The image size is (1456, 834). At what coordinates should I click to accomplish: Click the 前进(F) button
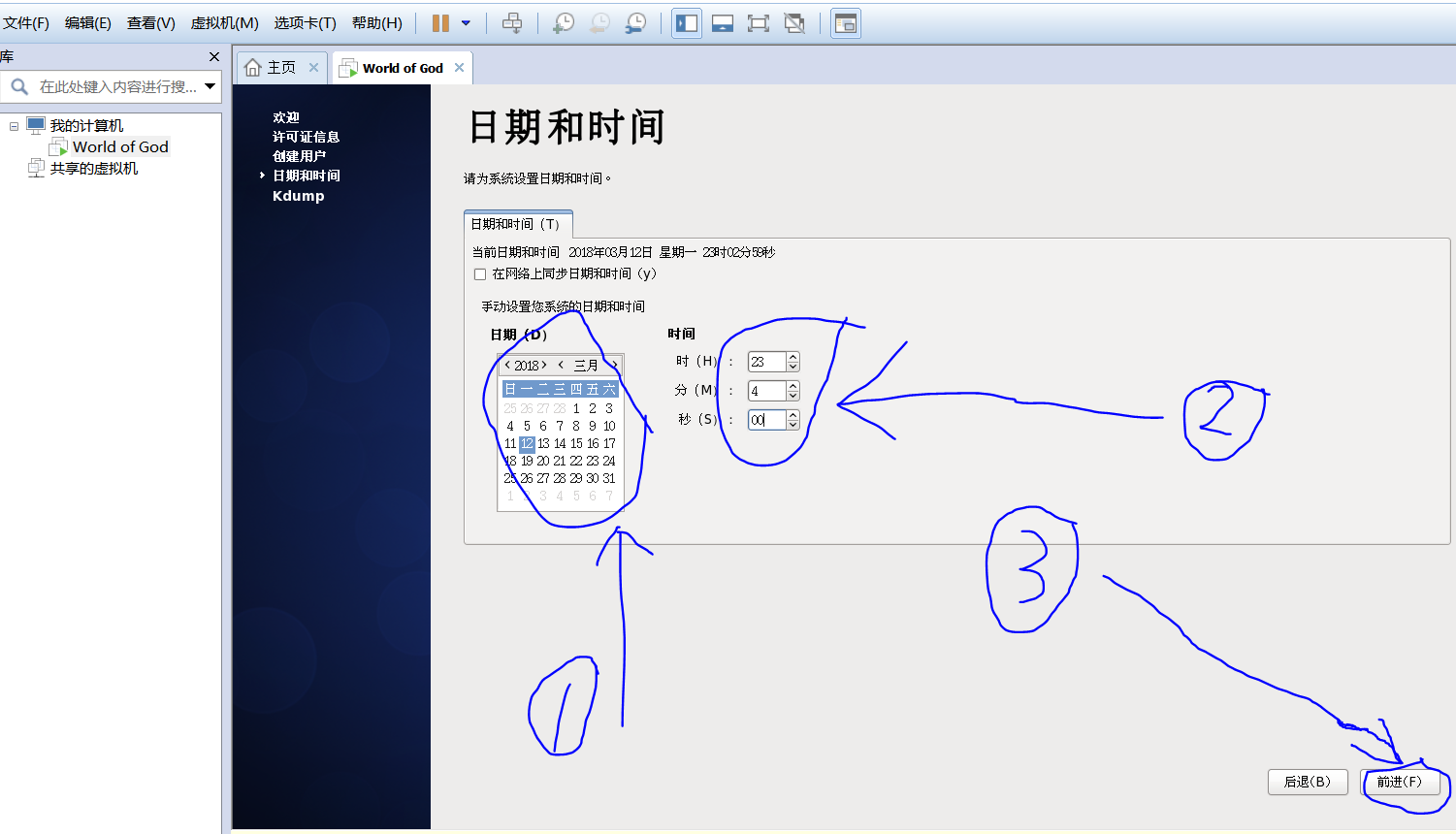[1400, 782]
